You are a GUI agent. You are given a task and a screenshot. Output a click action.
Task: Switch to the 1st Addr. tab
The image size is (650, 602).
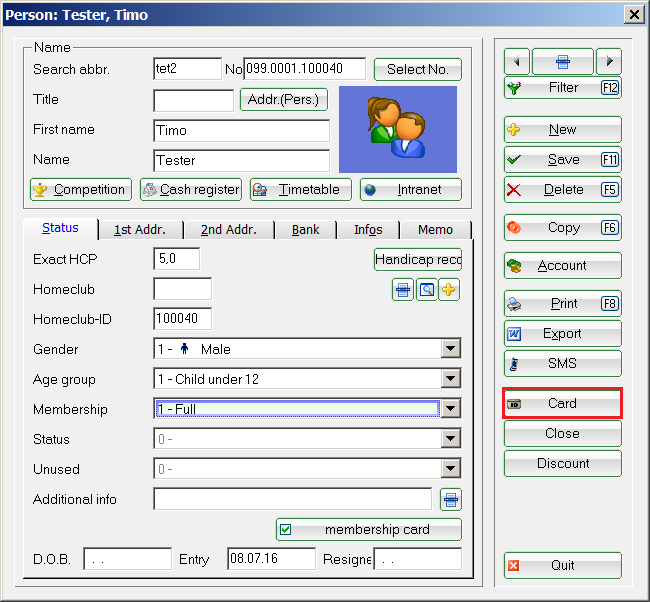[140, 230]
